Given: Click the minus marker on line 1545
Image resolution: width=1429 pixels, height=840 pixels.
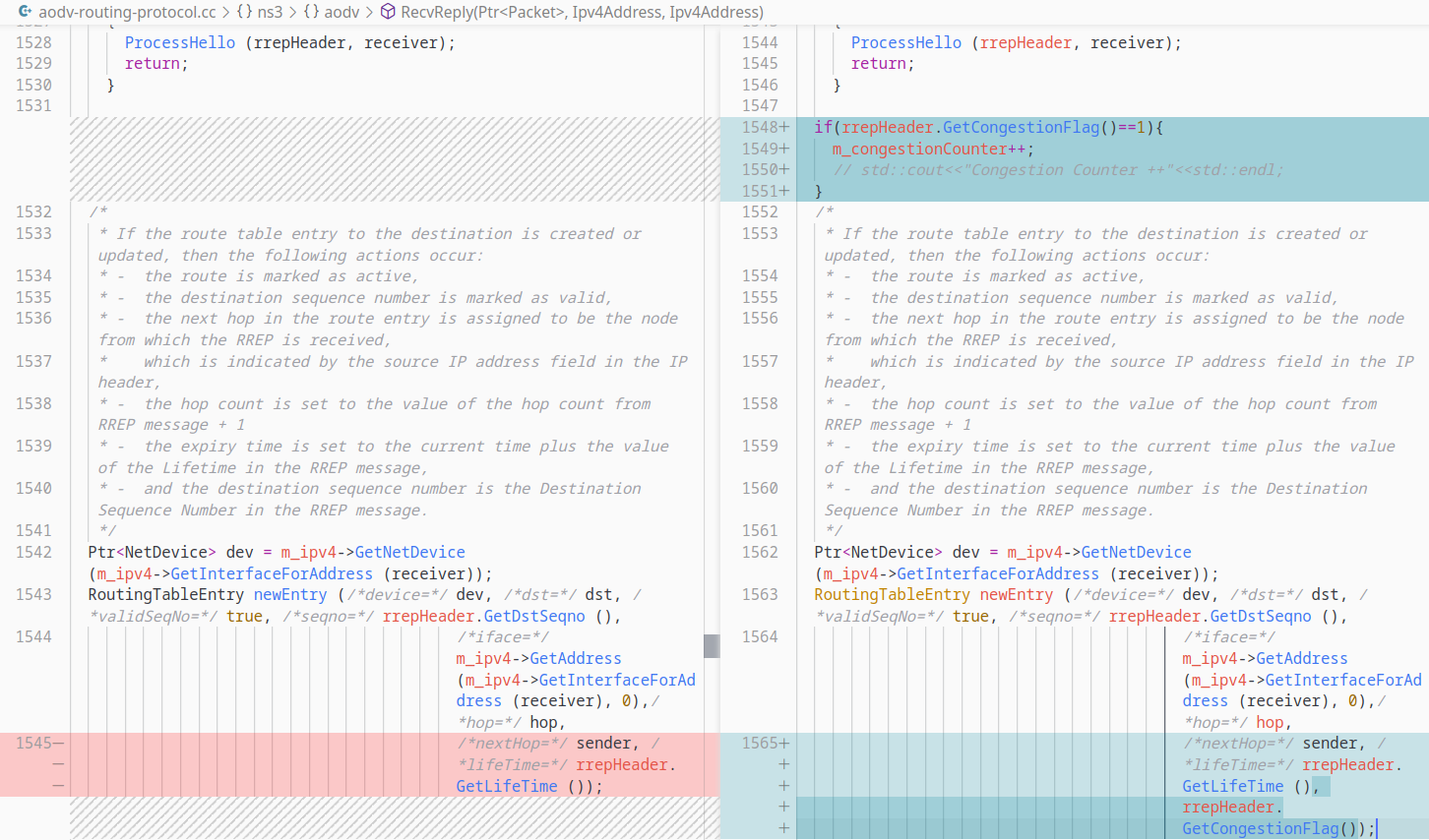Looking at the screenshot, I should click(x=58, y=744).
